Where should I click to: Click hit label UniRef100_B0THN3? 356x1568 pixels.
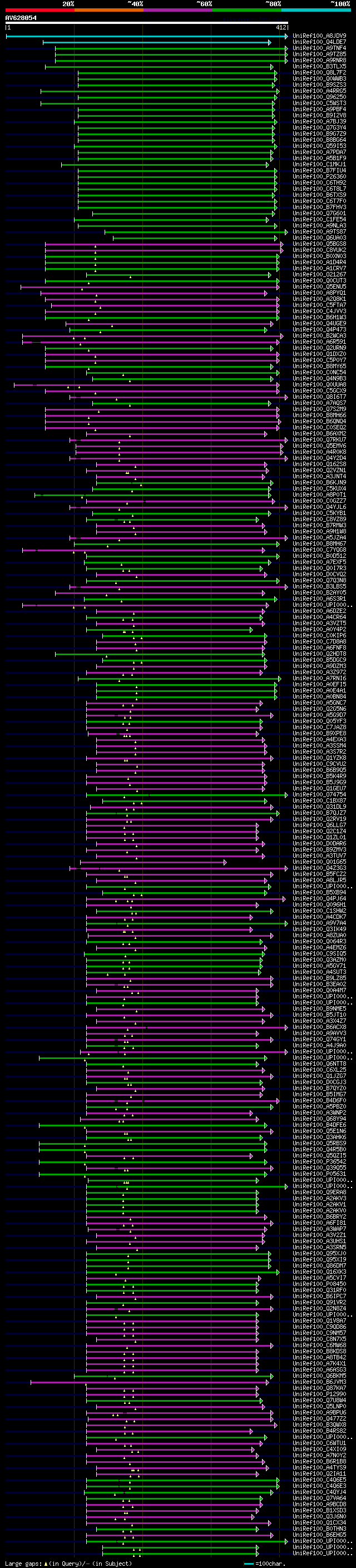(319, 1529)
